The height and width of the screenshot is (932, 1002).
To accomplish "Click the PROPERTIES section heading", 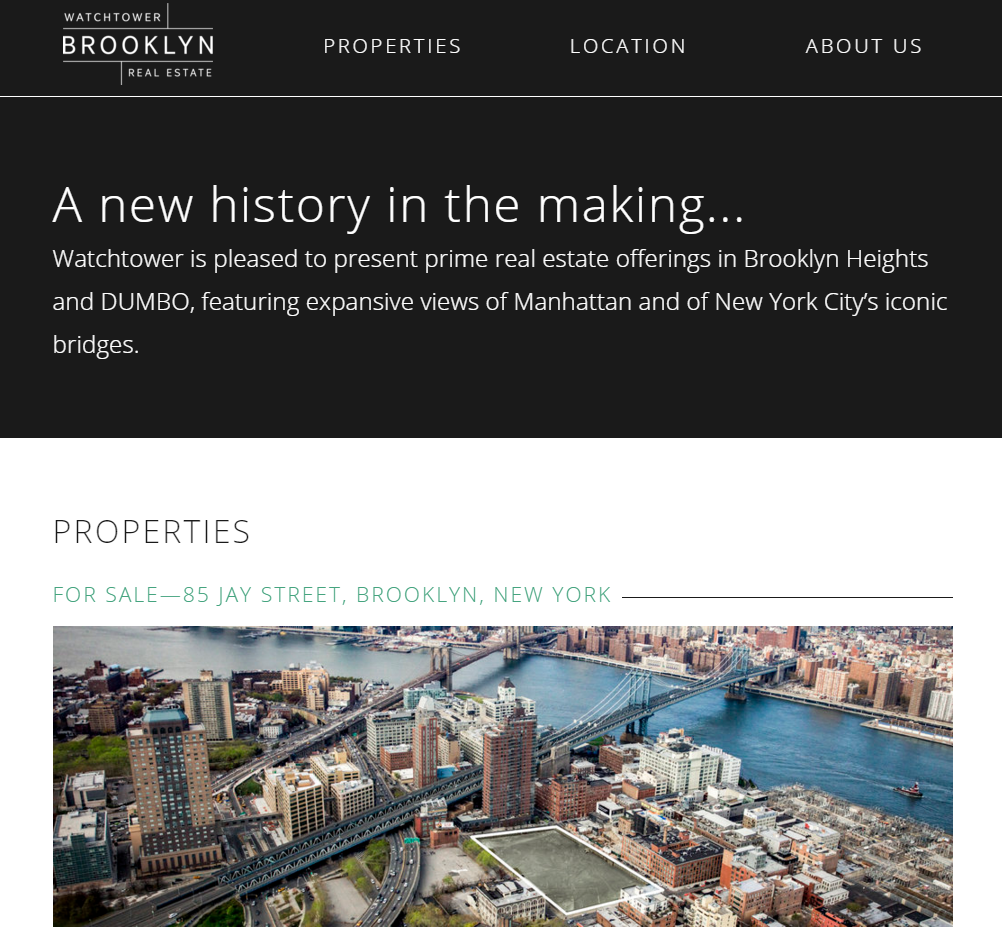I will (151, 532).
